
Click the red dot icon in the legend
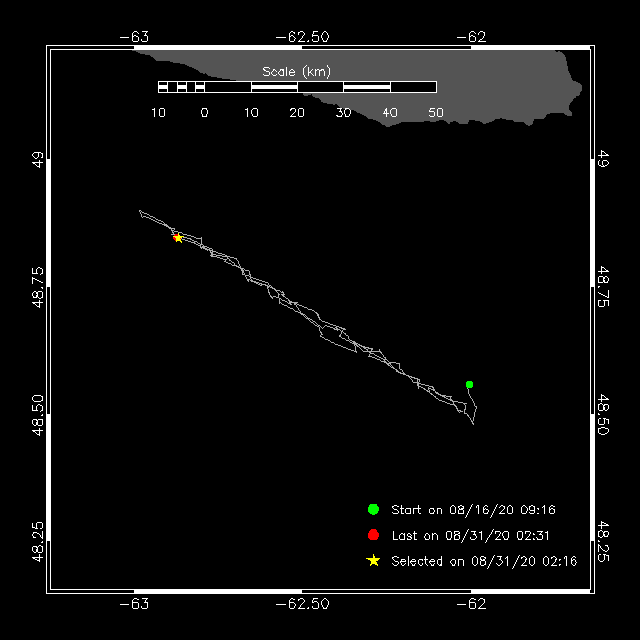373,535
